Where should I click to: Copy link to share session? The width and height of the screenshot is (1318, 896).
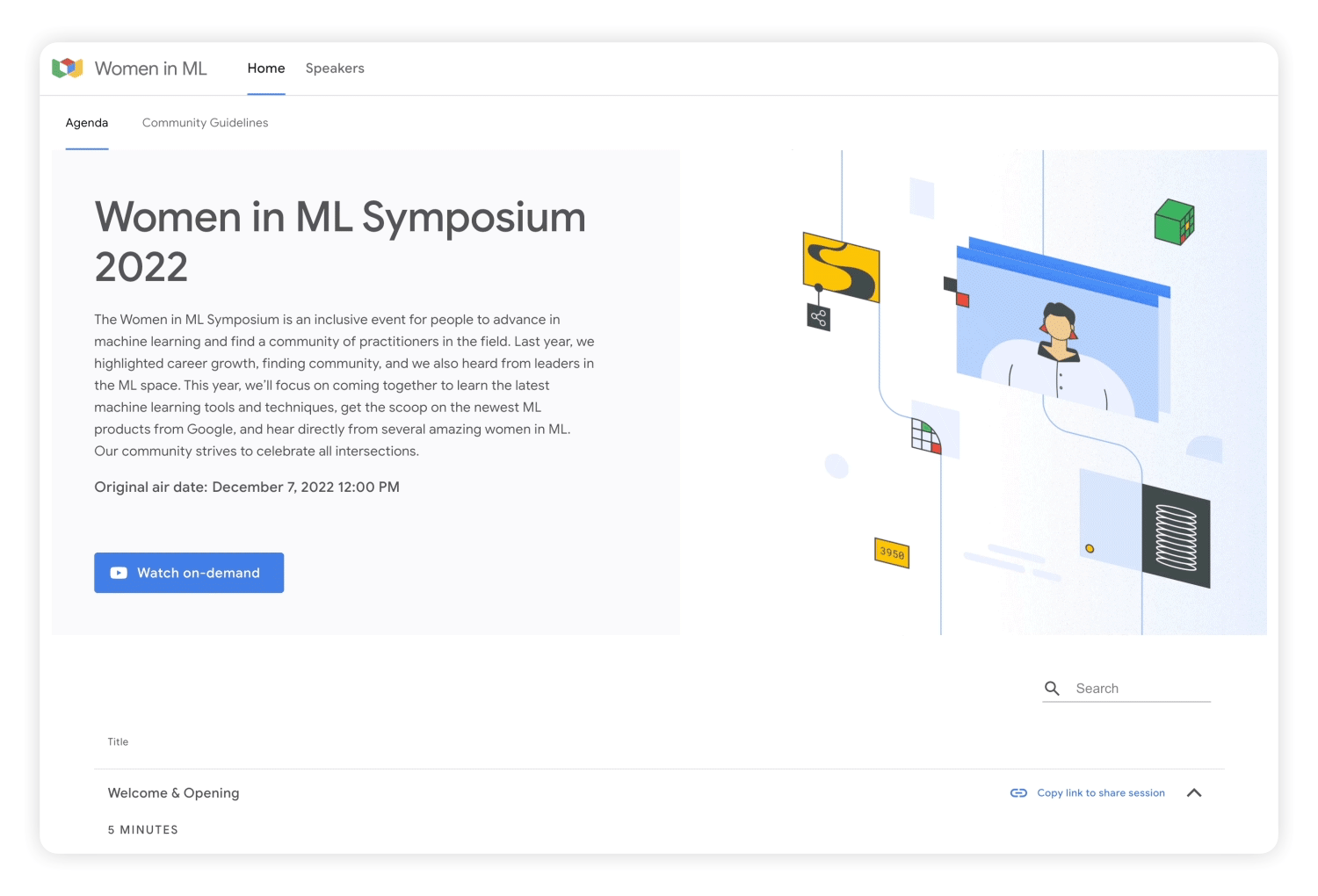pyautogui.click(x=1101, y=793)
